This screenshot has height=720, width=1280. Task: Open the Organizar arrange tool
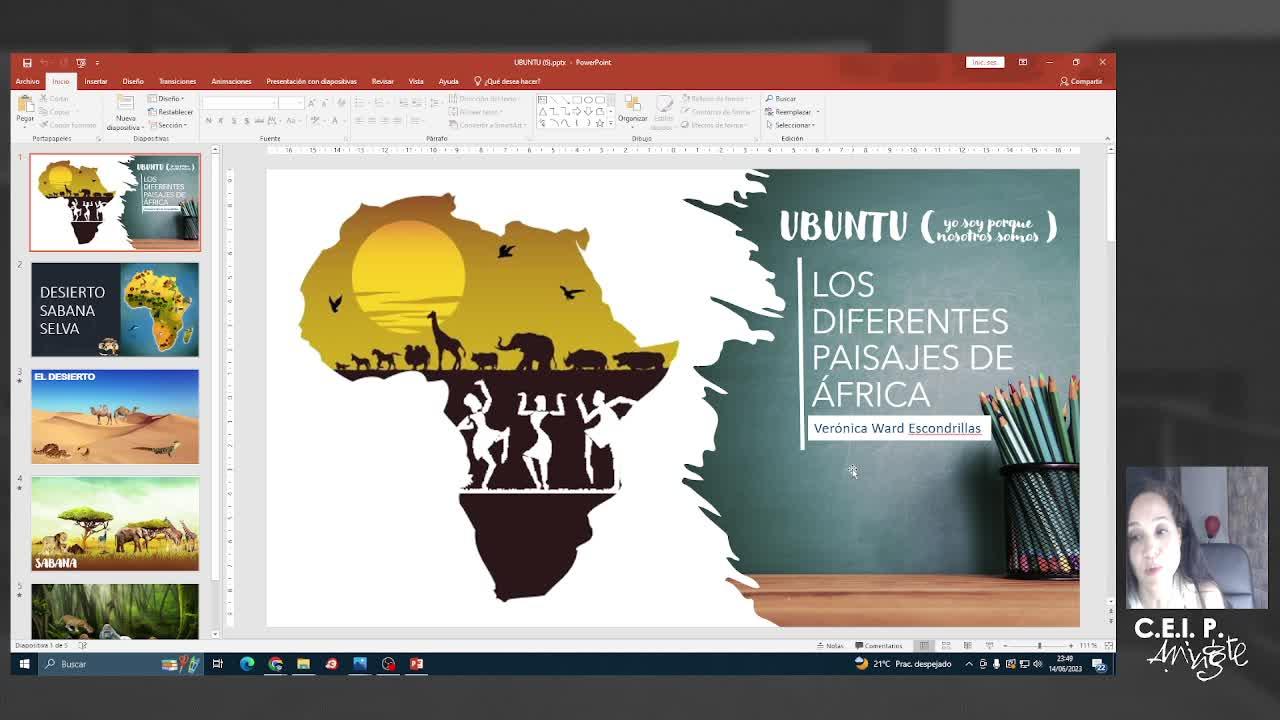point(632,109)
